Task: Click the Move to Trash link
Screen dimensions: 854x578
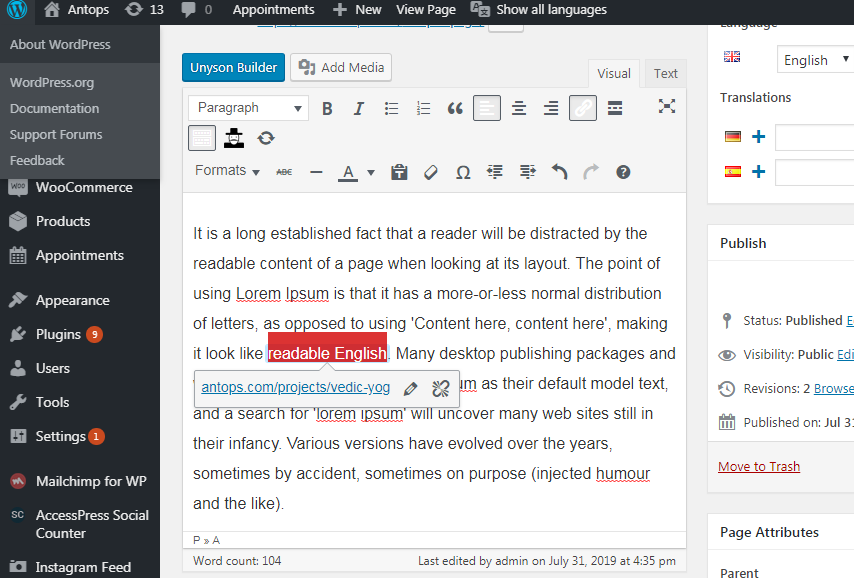Action: (759, 467)
